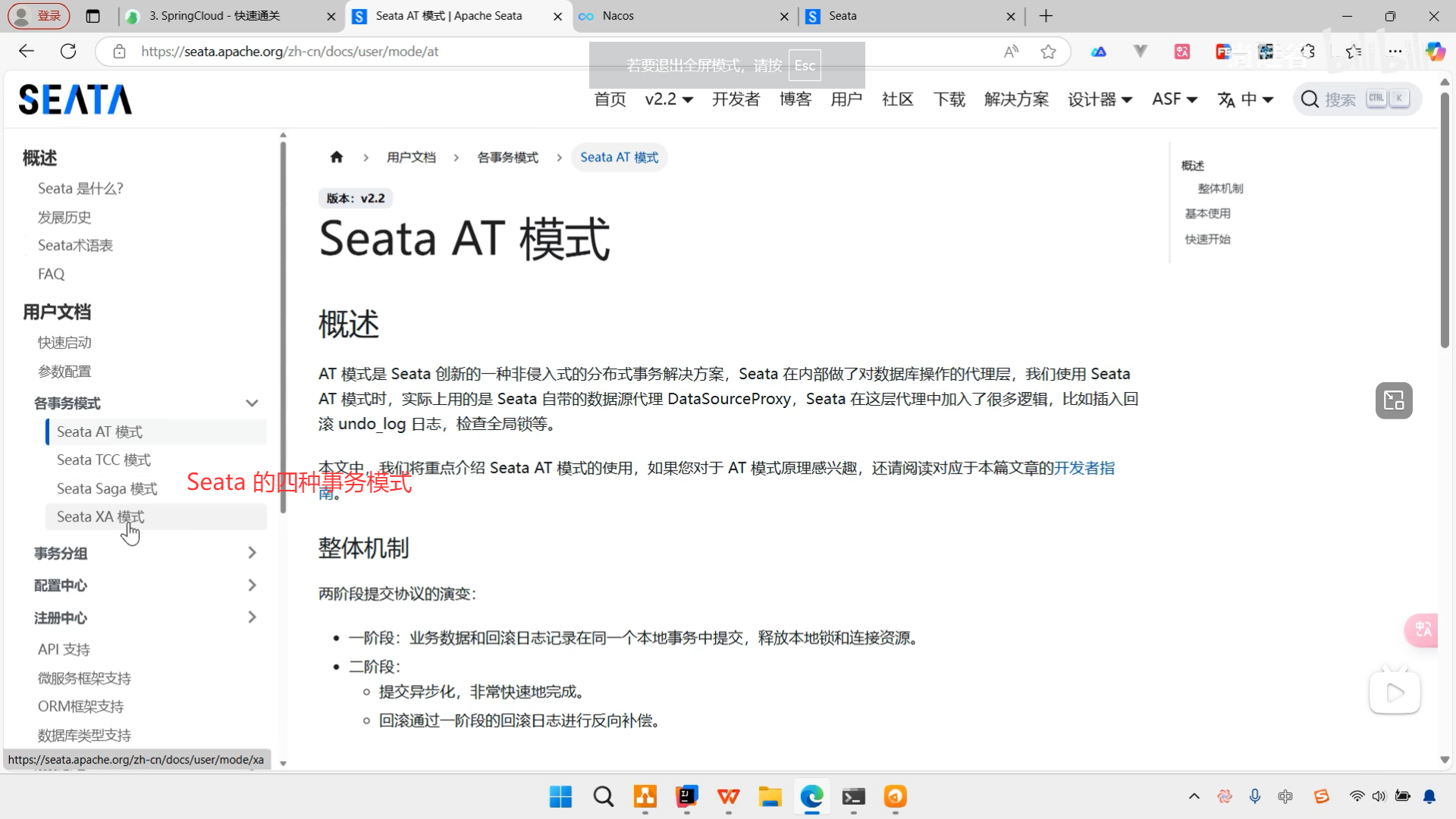Open the language switcher dropdown
The width and height of the screenshot is (1456, 819).
1245,99
